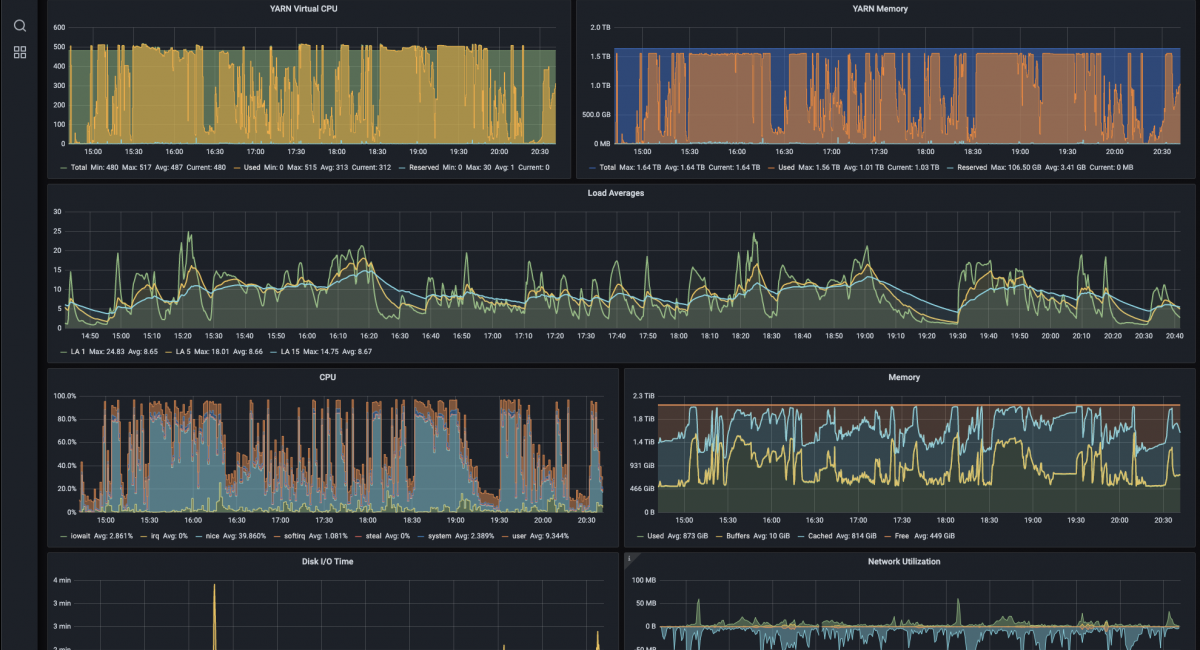This screenshot has width=1200, height=650.
Task: Click the 100 MB axis label in Network Utilization
Action: [x=643, y=580]
